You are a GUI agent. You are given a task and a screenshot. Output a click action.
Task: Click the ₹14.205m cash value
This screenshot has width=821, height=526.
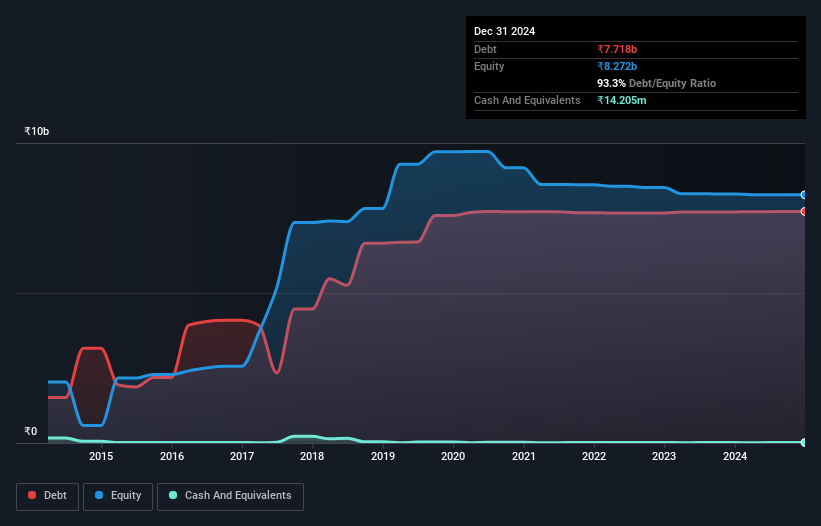coord(622,100)
